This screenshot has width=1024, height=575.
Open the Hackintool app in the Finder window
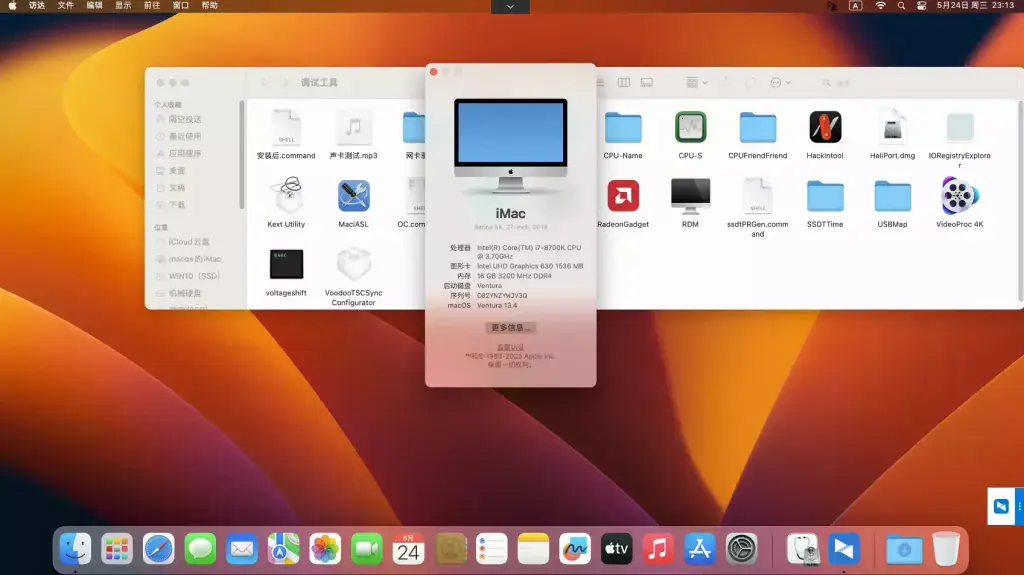point(825,127)
